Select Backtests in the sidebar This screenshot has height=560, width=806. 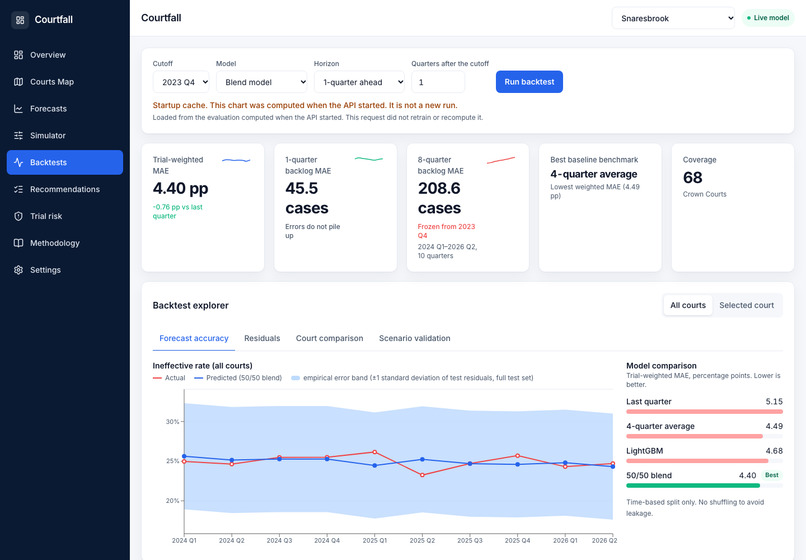[65, 162]
